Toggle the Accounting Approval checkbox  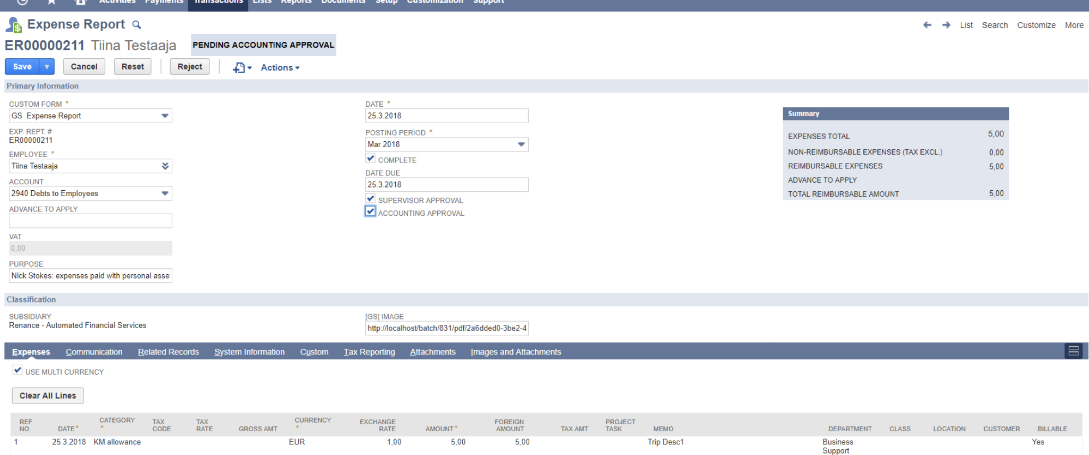click(x=371, y=212)
